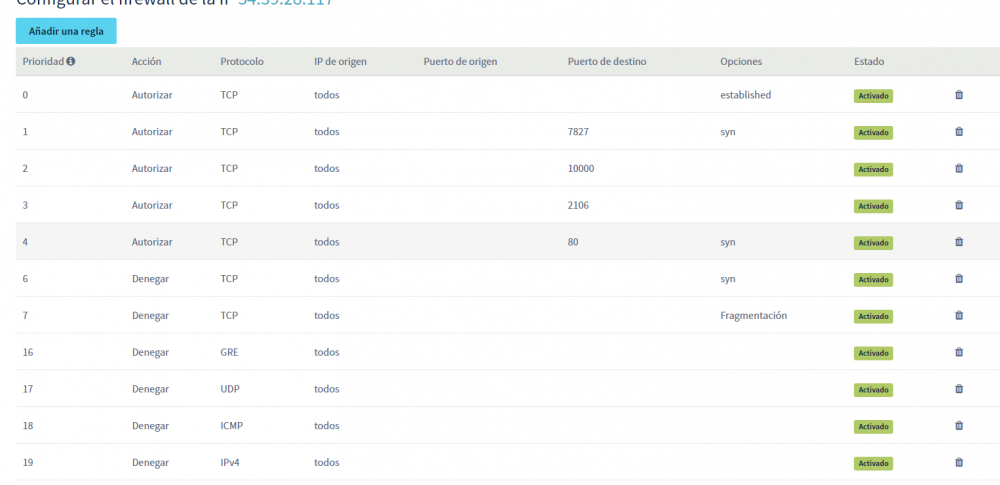Click the IP address link in the heading
Image resolution: width=1000 pixels, height=485 pixels.
coord(285,3)
